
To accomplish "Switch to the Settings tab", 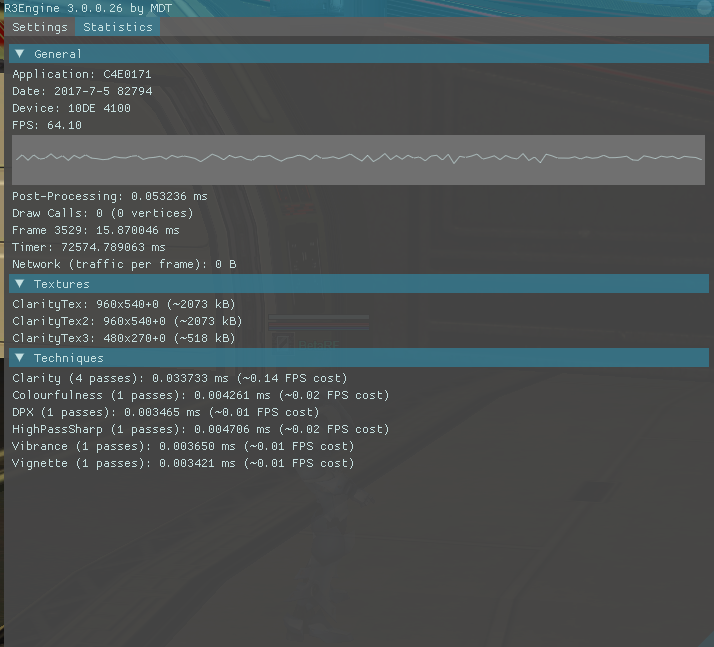I will (x=40, y=27).
